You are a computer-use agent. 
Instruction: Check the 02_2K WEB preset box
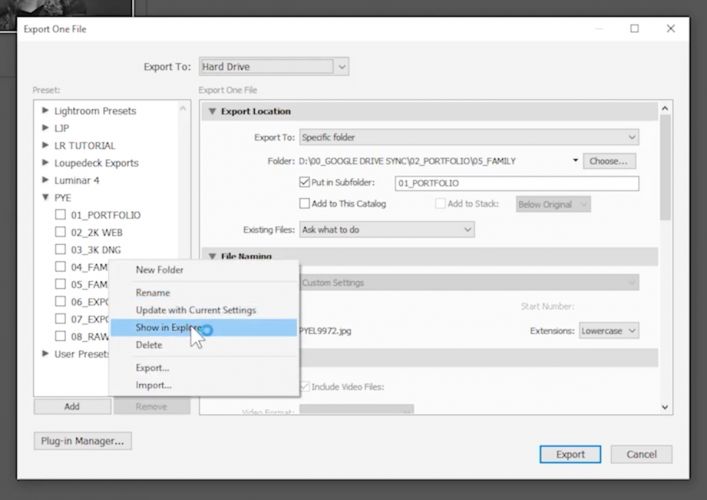tap(60, 232)
